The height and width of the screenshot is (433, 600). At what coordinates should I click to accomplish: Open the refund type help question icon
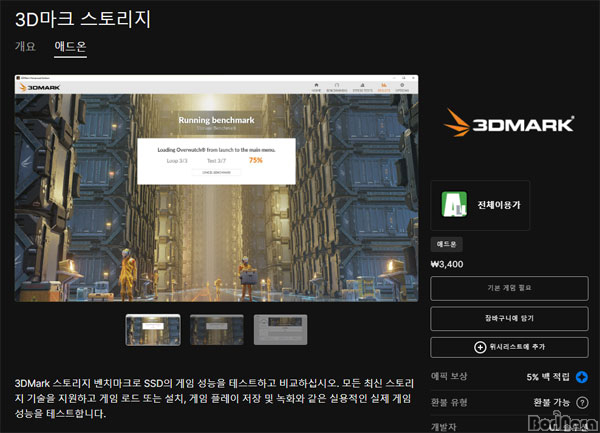(x=582, y=403)
